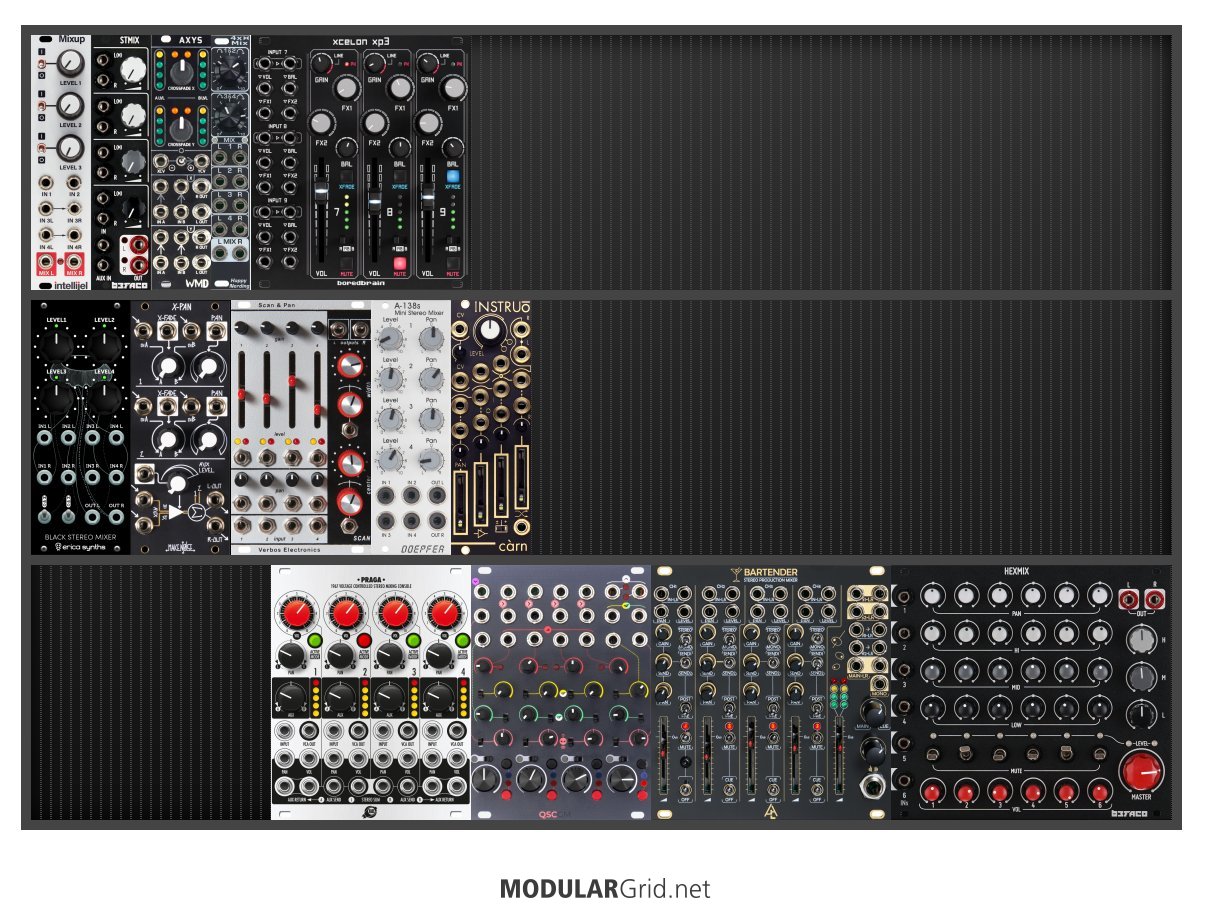Toggle XFADE button on xp3 channel 7

pos(346,174)
